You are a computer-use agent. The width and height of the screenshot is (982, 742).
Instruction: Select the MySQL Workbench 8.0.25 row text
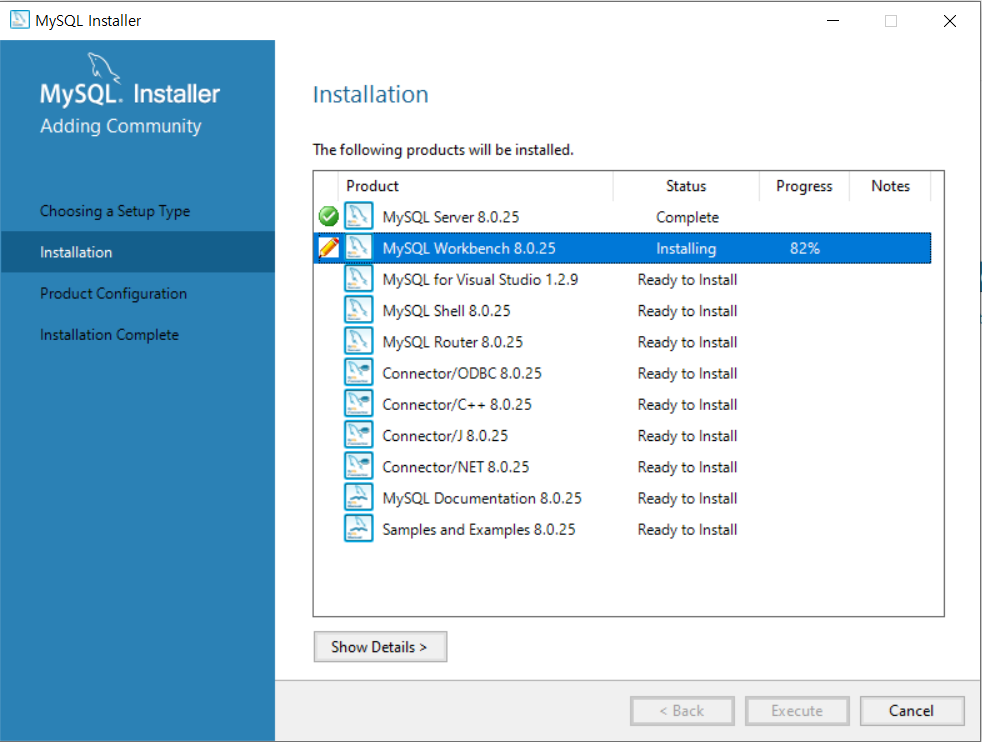coord(469,249)
